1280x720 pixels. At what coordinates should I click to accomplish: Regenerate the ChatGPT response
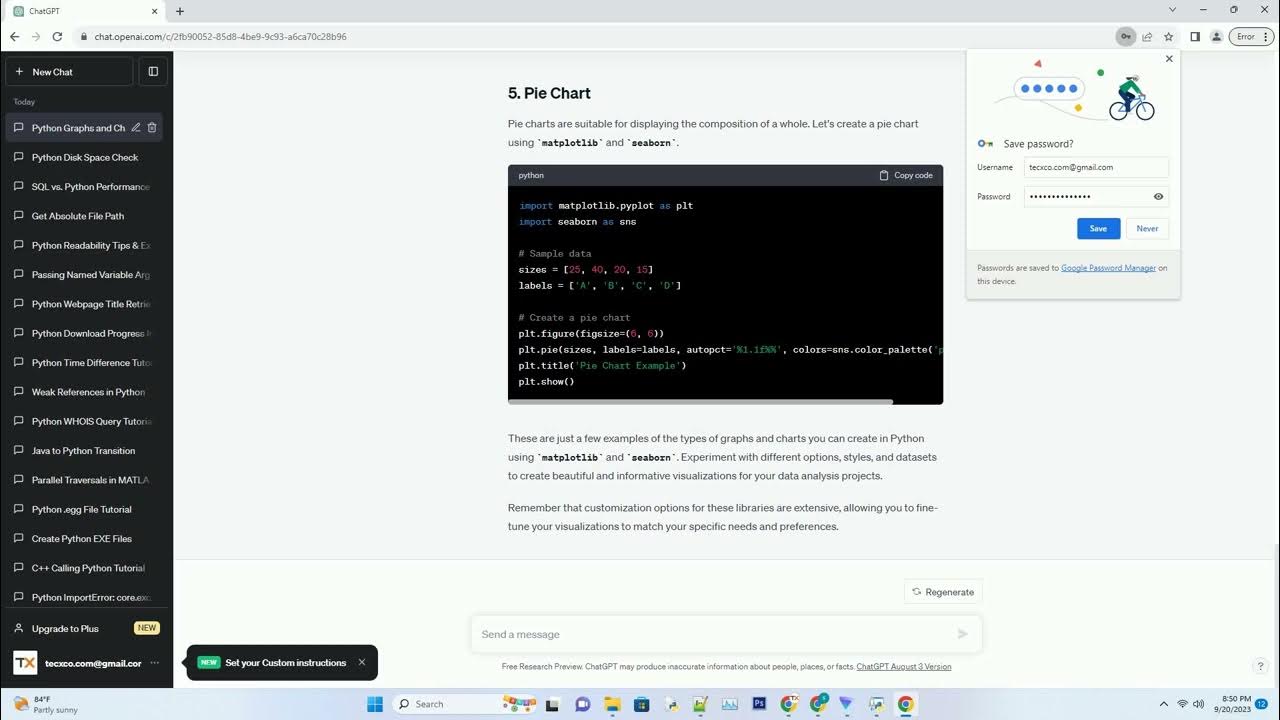point(943,592)
